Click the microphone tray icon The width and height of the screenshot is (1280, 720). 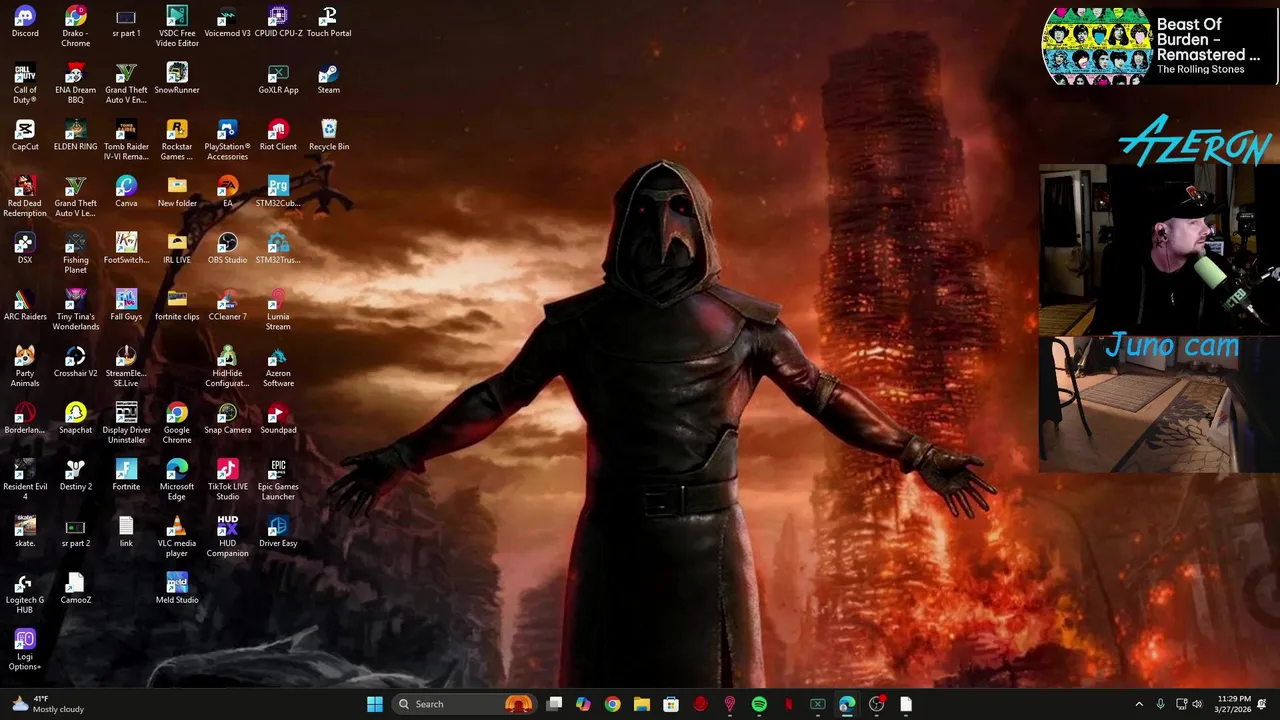tap(1160, 704)
